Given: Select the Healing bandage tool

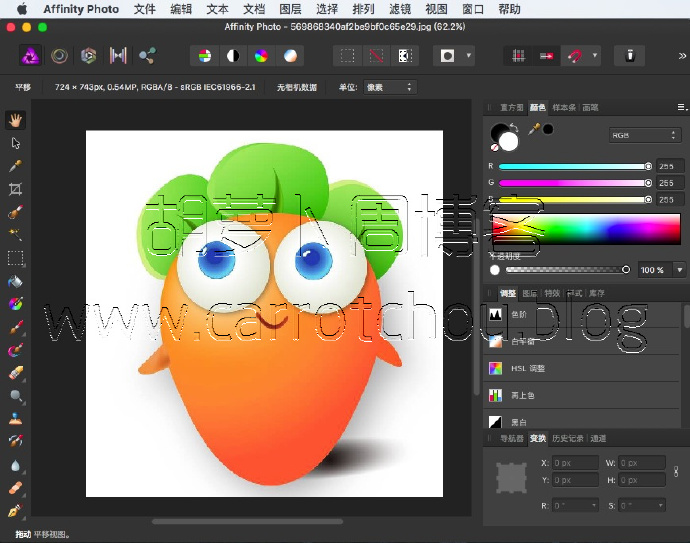Looking at the screenshot, I should coord(15,488).
